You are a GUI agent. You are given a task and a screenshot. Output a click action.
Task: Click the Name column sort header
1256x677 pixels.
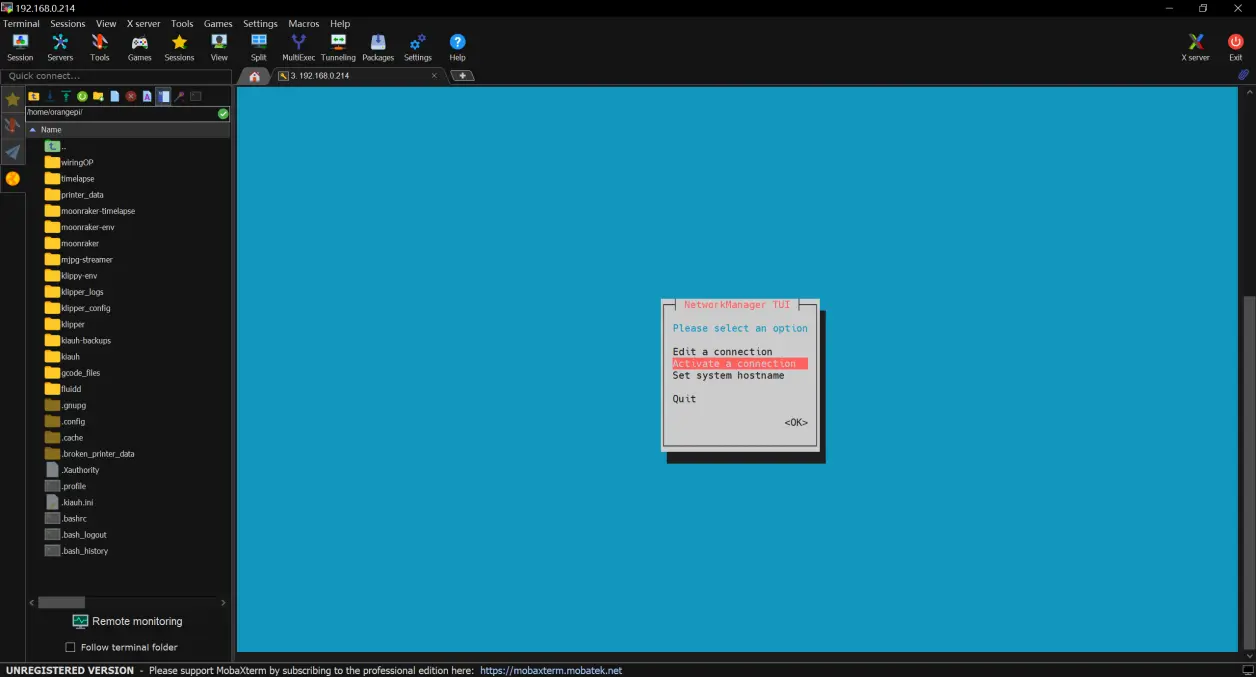pos(128,130)
